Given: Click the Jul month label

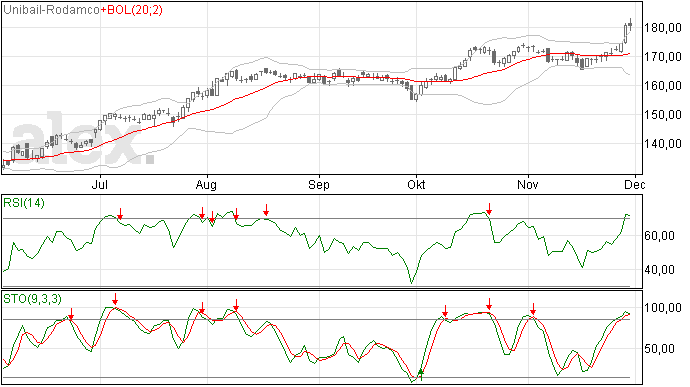Looking at the screenshot, I should (x=100, y=184).
